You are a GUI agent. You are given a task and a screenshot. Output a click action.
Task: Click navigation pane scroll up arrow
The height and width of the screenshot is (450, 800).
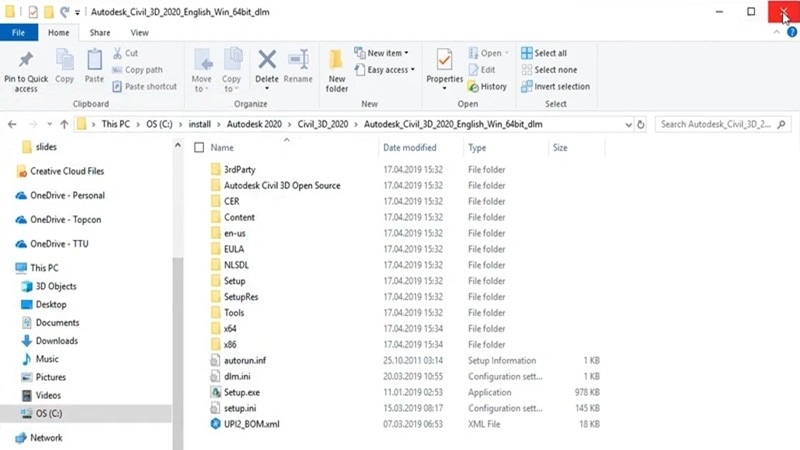[178, 146]
